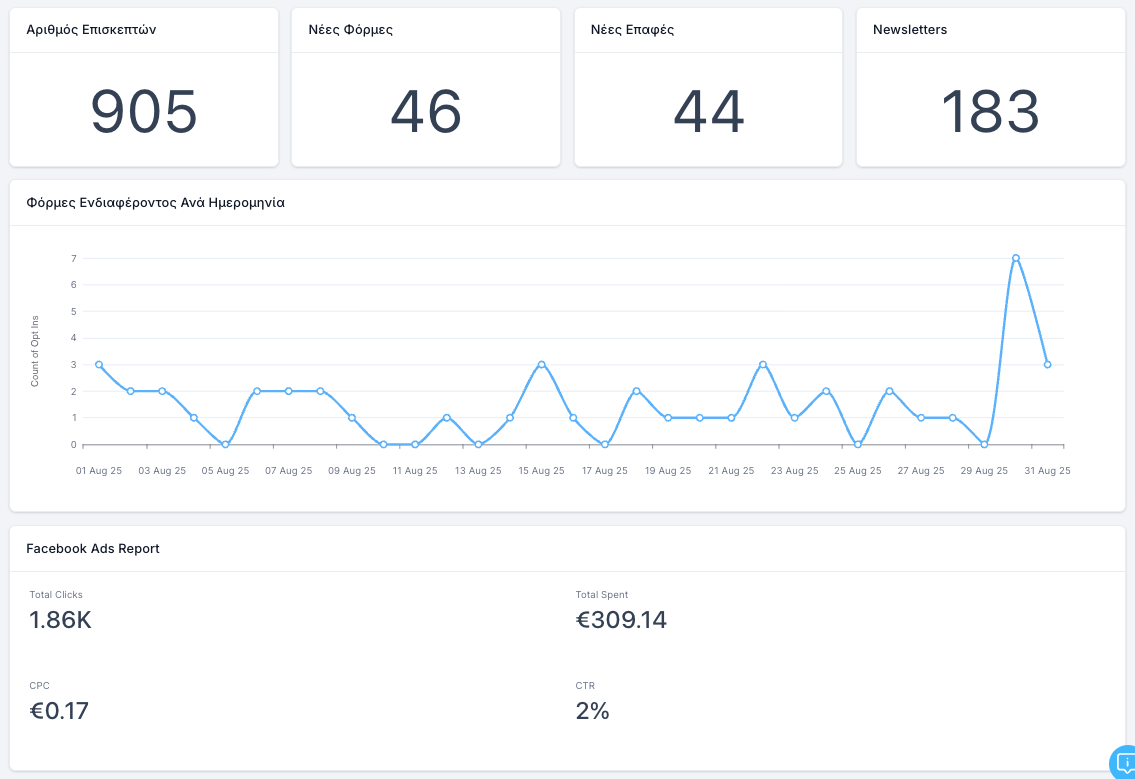Image resolution: width=1135 pixels, height=779 pixels.
Task: Select the 29 Aug 25 x-axis label
Action: (x=984, y=471)
